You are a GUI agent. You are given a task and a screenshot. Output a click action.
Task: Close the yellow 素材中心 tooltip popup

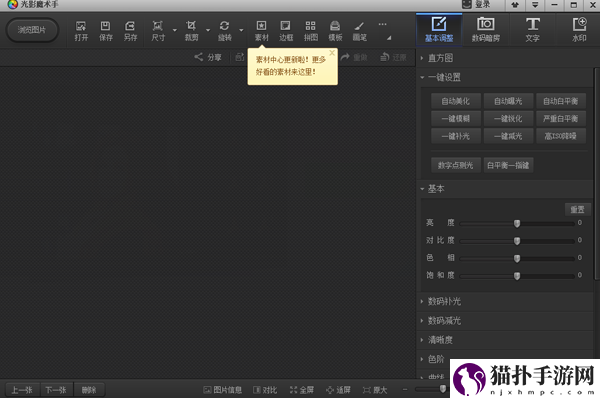pos(332,53)
